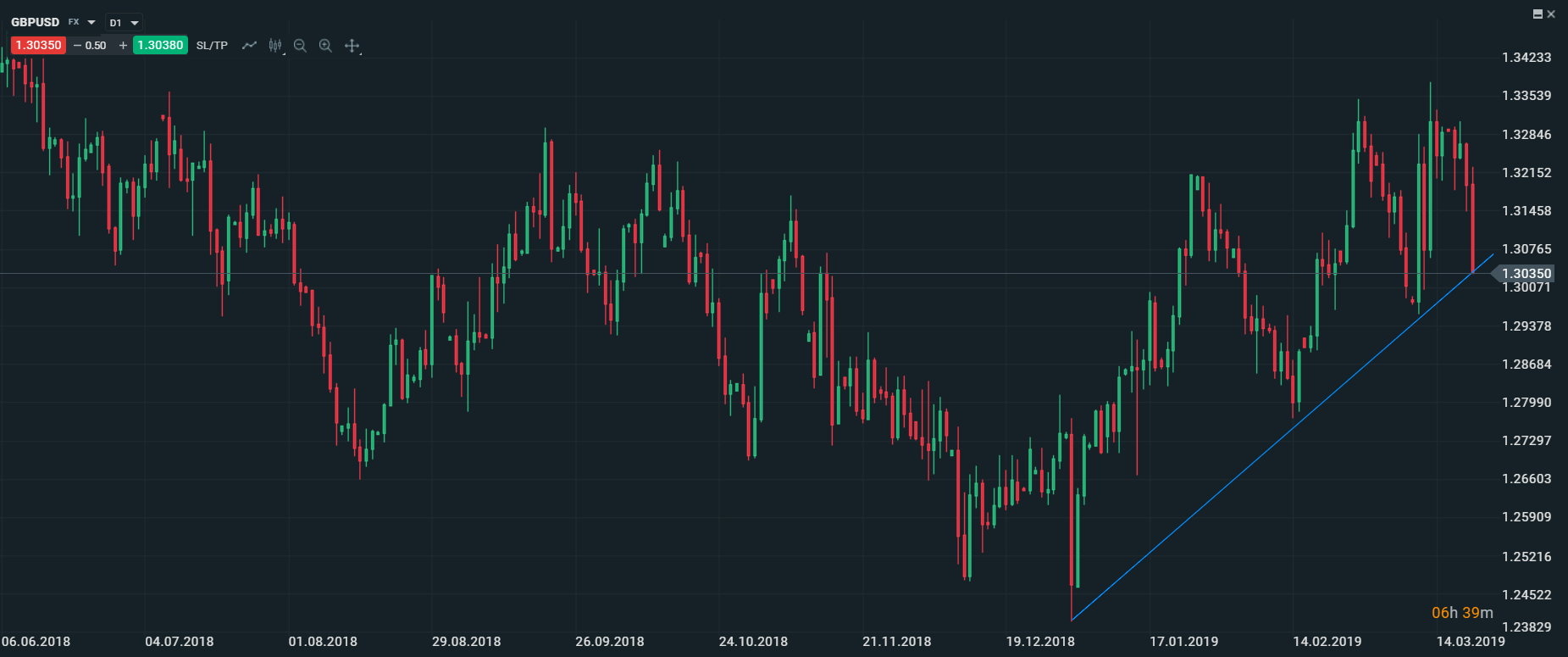Toggle the SL/TP option
Screen dimensions: 1568x657
coord(212,46)
